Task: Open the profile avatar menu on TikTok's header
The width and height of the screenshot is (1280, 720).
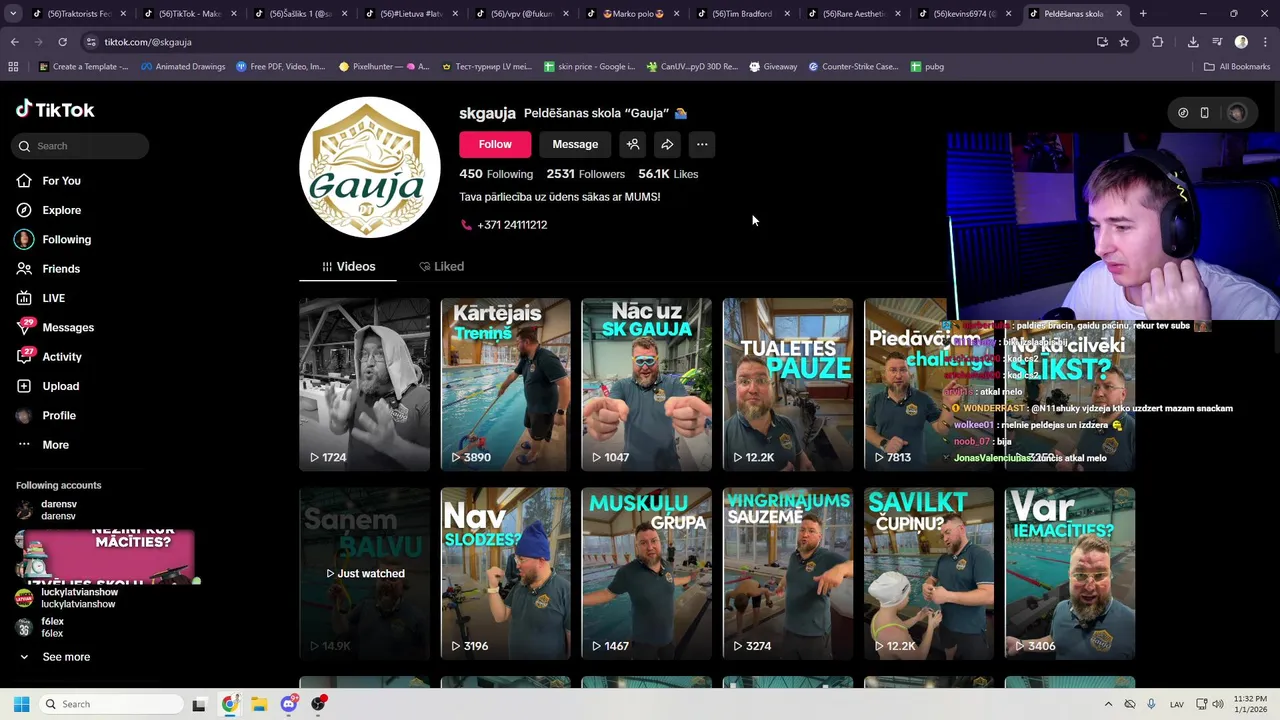Action: point(1236,113)
